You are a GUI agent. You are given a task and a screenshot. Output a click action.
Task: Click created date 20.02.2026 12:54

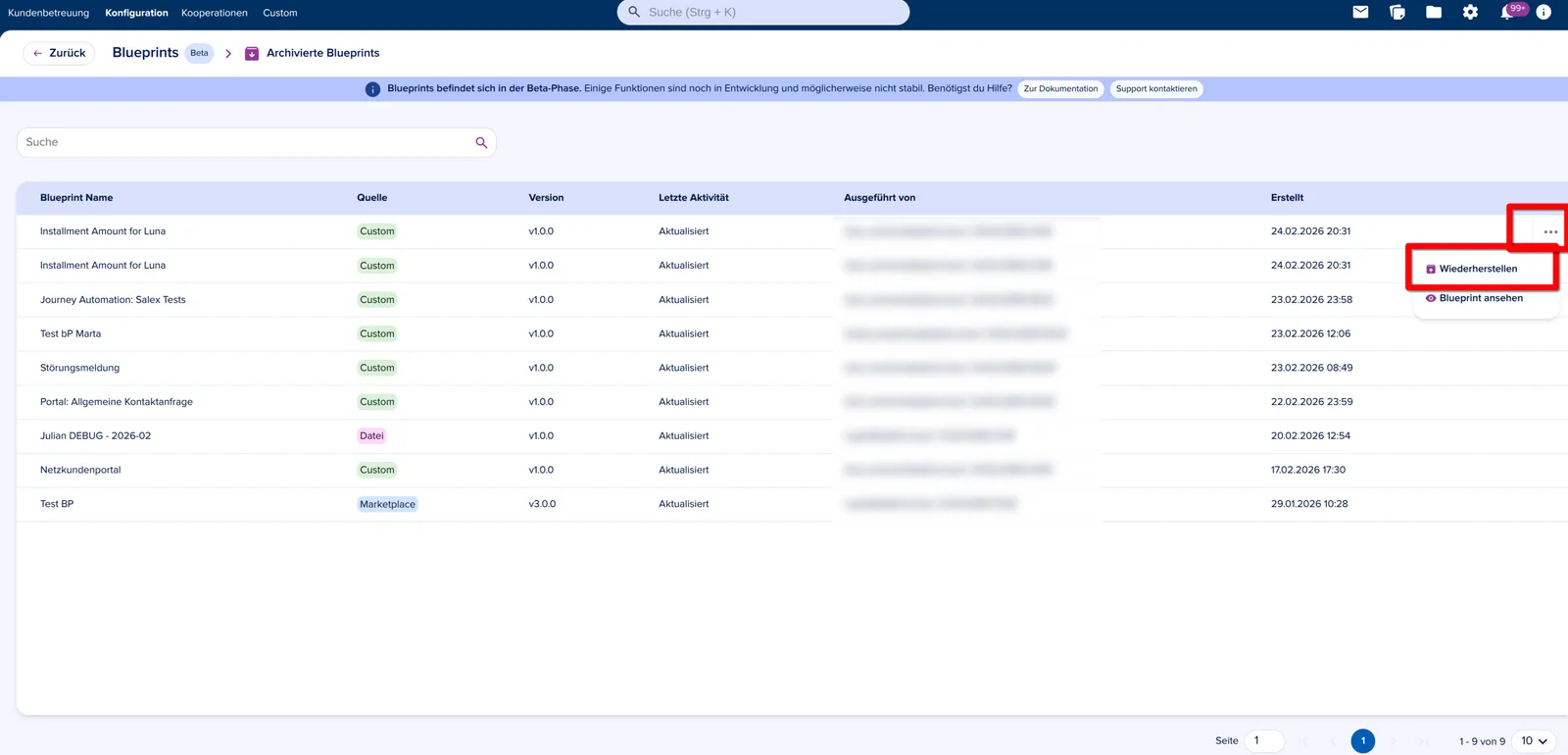click(1310, 436)
